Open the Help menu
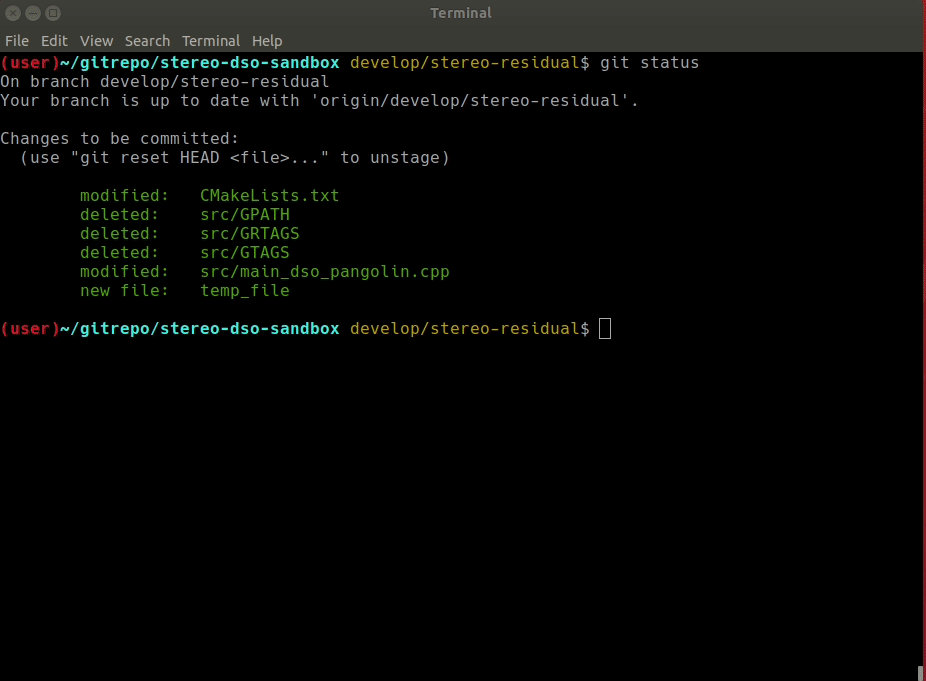 coord(267,41)
